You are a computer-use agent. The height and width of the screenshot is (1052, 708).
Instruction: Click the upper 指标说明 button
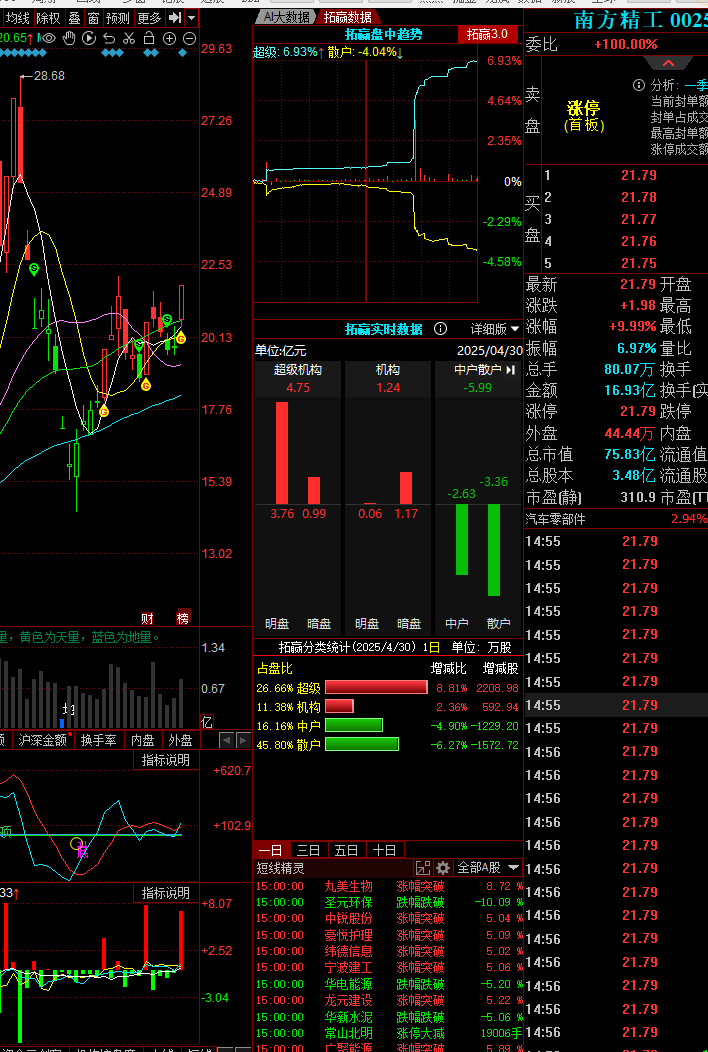pos(166,759)
